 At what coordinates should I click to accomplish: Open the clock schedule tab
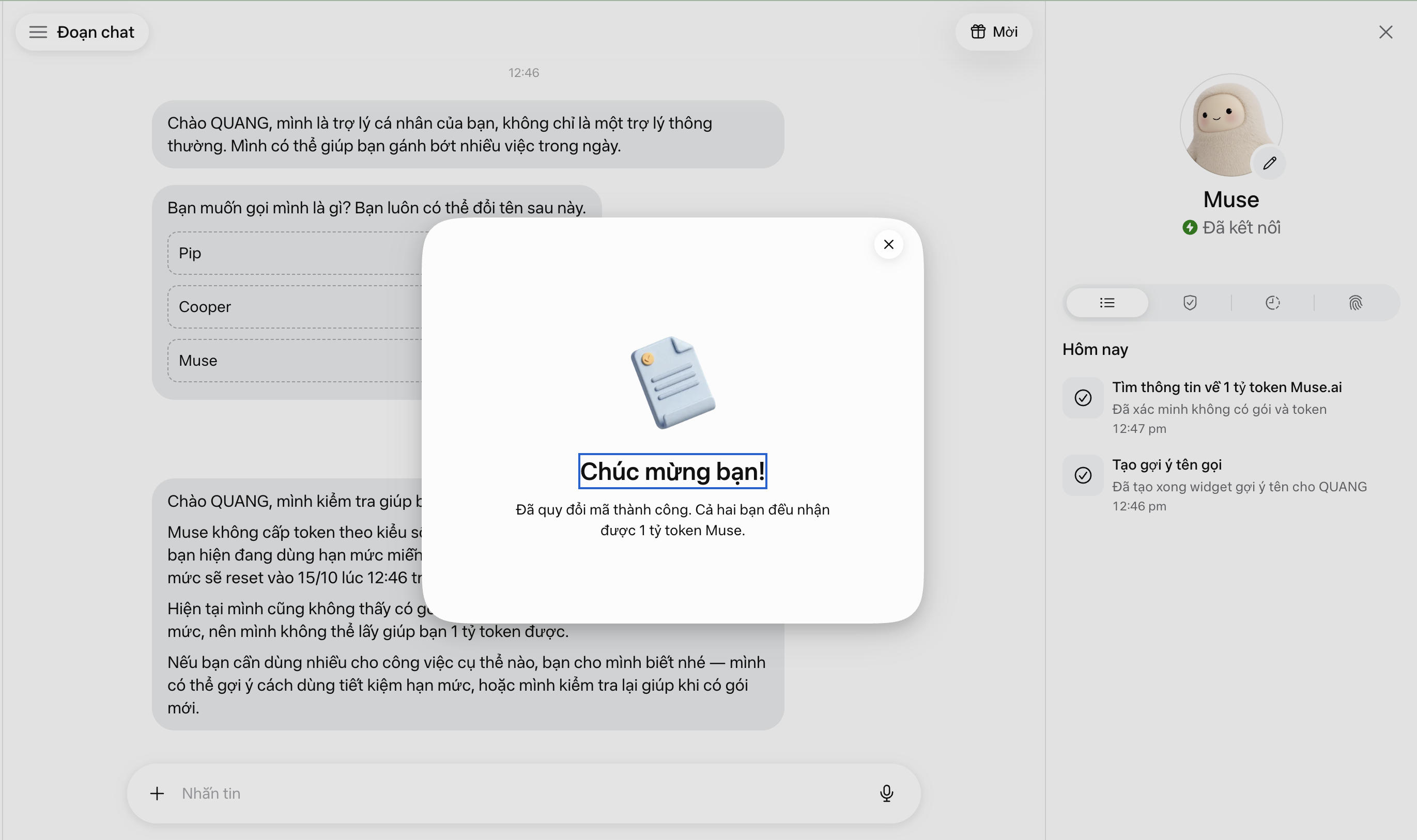coord(1272,303)
